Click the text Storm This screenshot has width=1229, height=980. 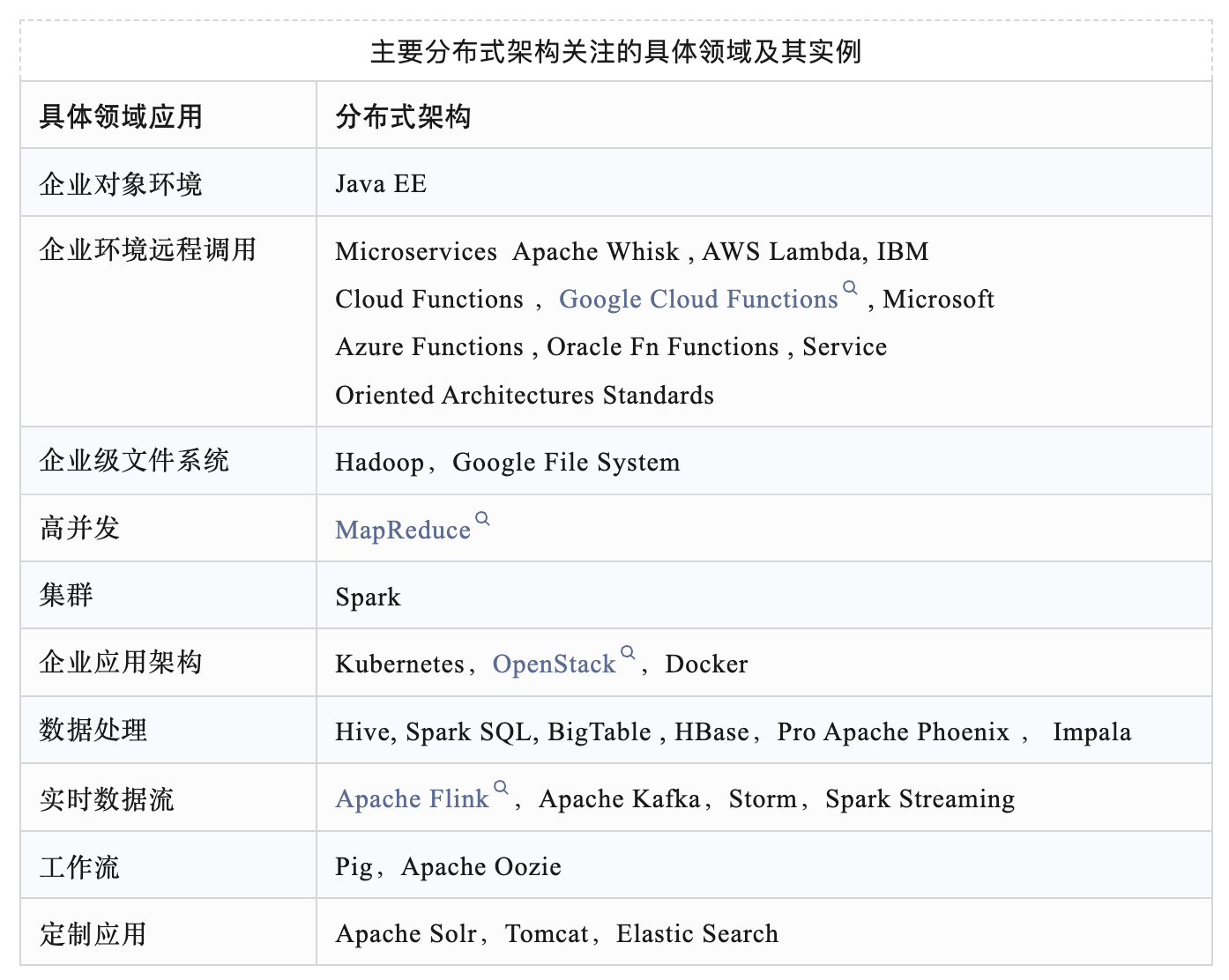pyautogui.click(x=763, y=799)
